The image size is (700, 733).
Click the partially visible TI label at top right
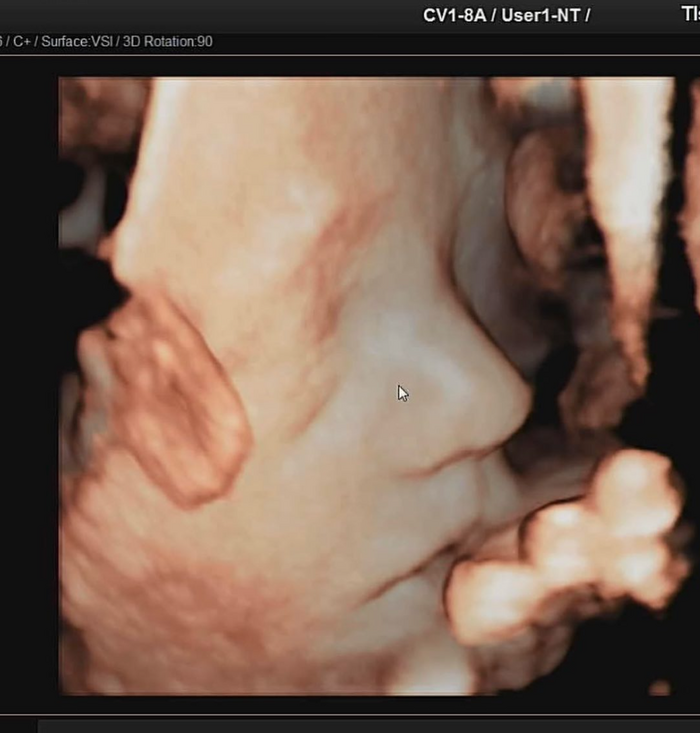point(689,14)
